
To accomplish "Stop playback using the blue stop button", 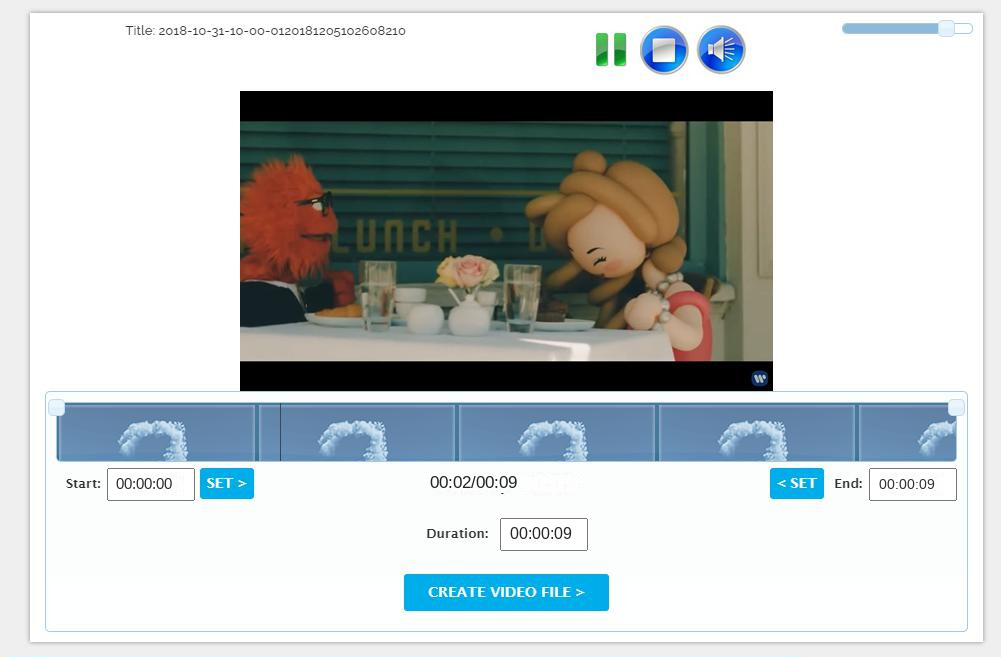I will pos(664,50).
